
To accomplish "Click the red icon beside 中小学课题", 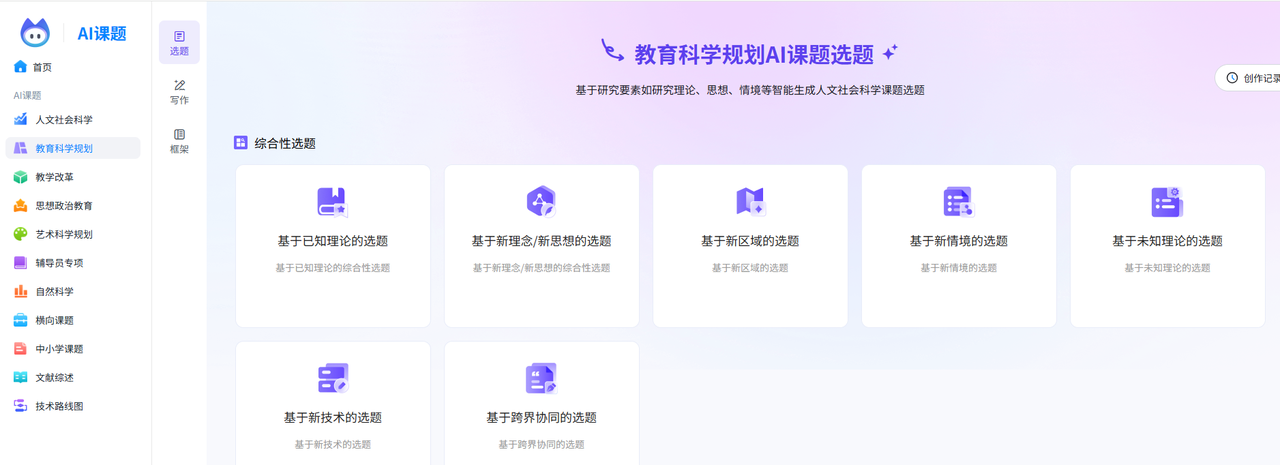I will (x=20, y=349).
